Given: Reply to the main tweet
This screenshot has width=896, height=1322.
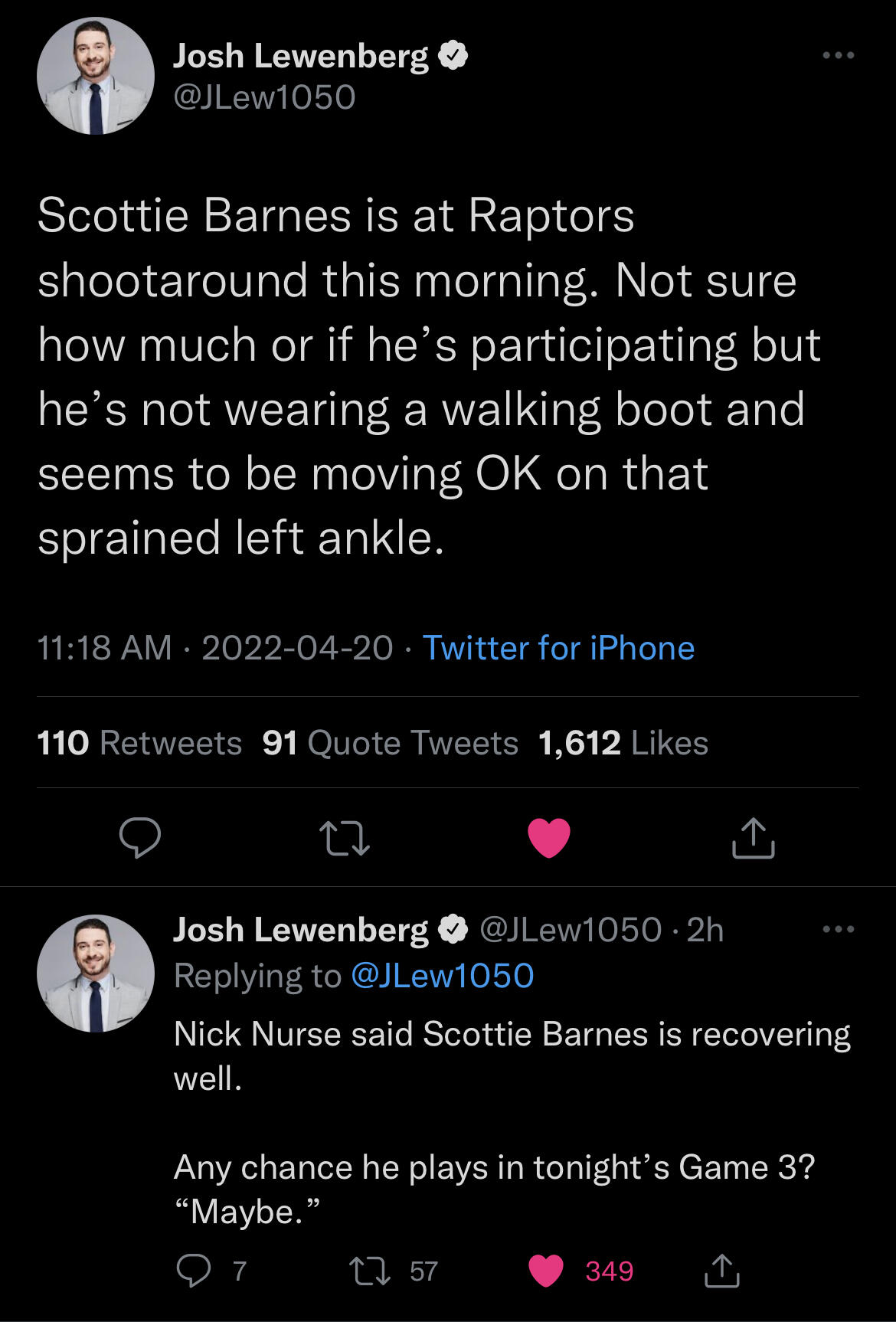Looking at the screenshot, I should 140,837.
